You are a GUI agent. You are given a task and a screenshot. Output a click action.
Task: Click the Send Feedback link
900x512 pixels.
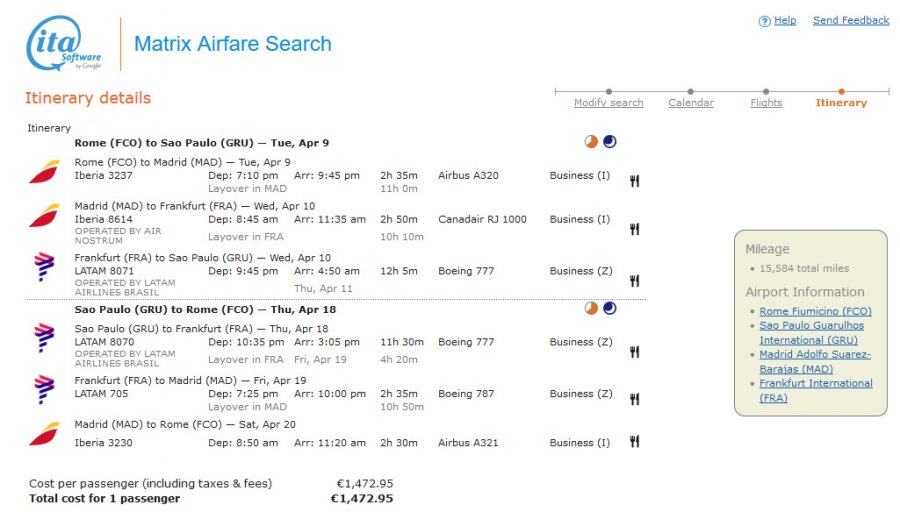pyautogui.click(x=851, y=21)
